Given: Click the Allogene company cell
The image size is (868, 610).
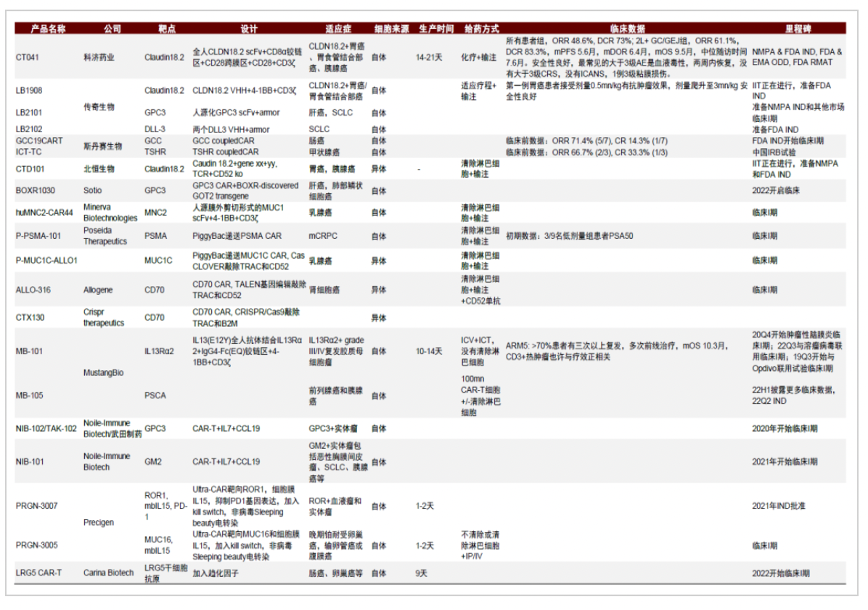Looking at the screenshot, I should tap(98, 290).
